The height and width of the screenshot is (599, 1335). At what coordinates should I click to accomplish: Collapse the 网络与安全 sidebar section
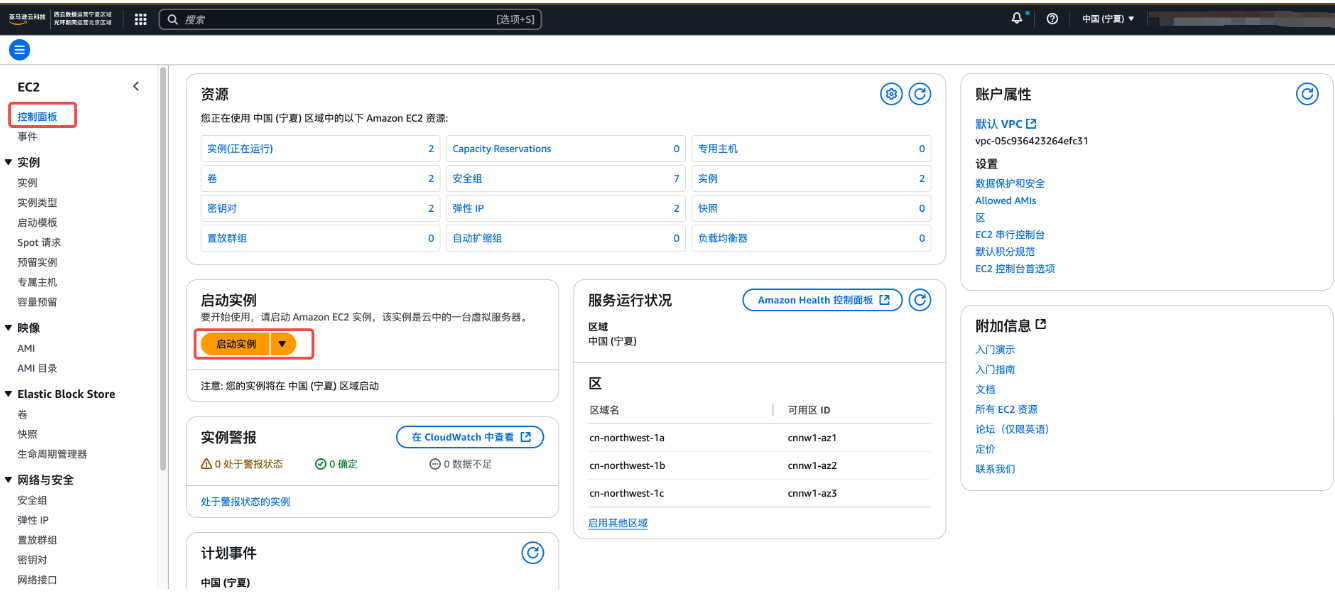point(9,480)
